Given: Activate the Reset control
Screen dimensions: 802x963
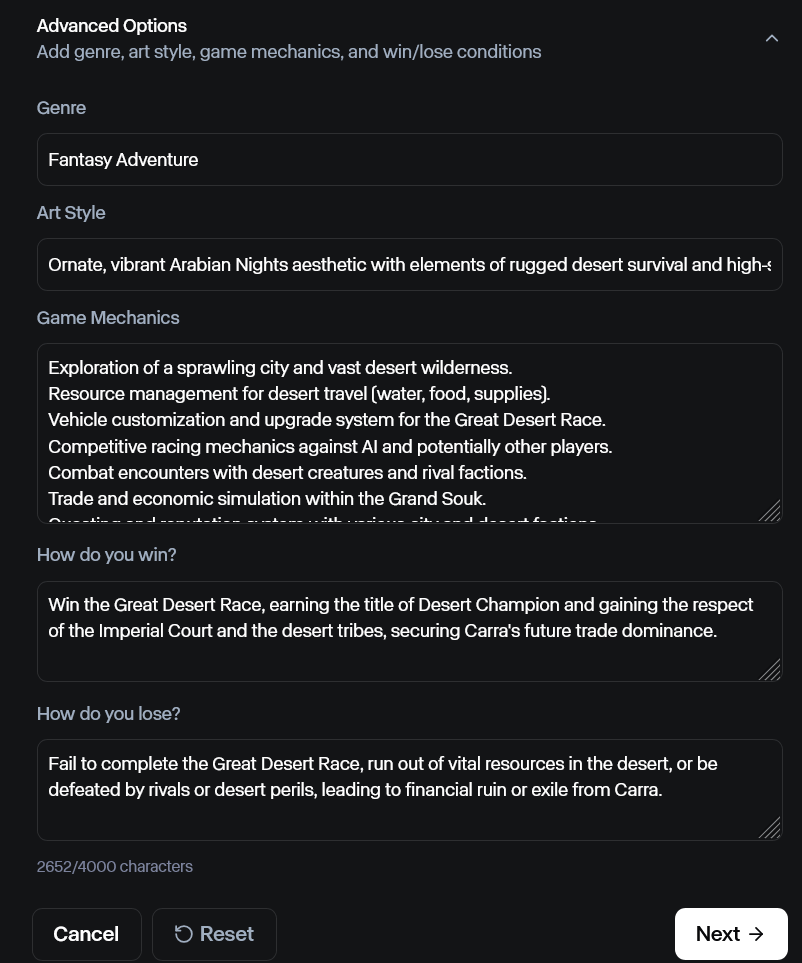Looking at the screenshot, I should (x=214, y=933).
